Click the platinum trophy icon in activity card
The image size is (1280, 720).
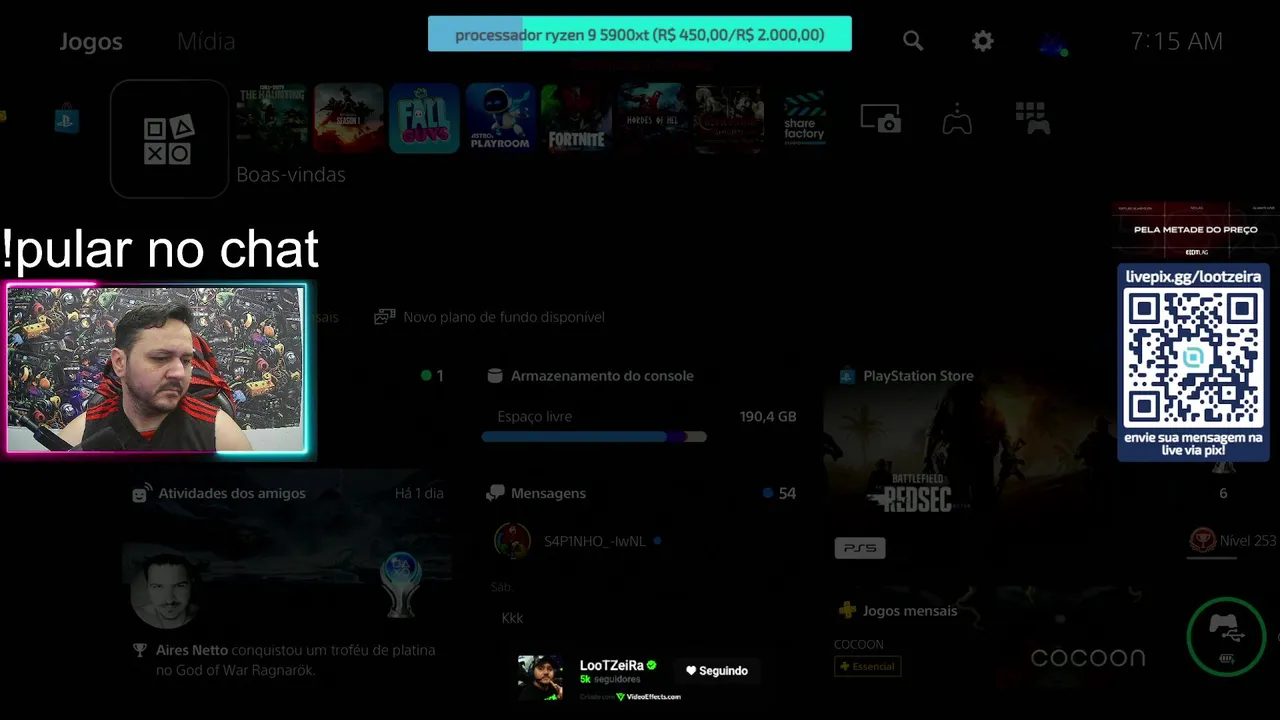pyautogui.click(x=401, y=585)
